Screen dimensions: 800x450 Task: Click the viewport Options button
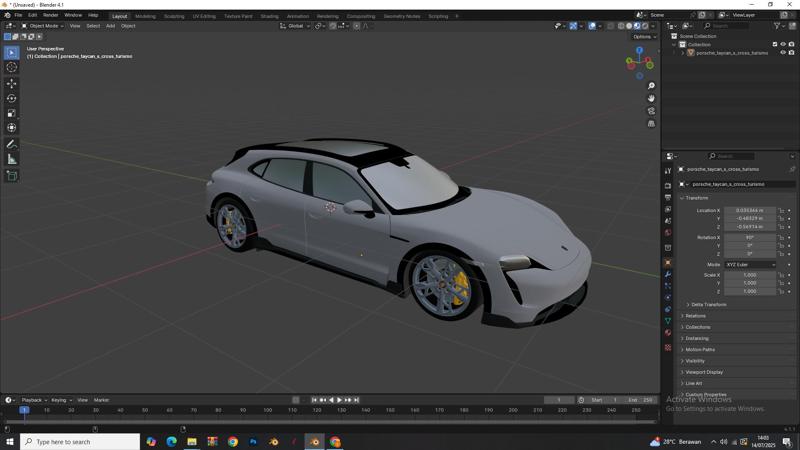643,36
